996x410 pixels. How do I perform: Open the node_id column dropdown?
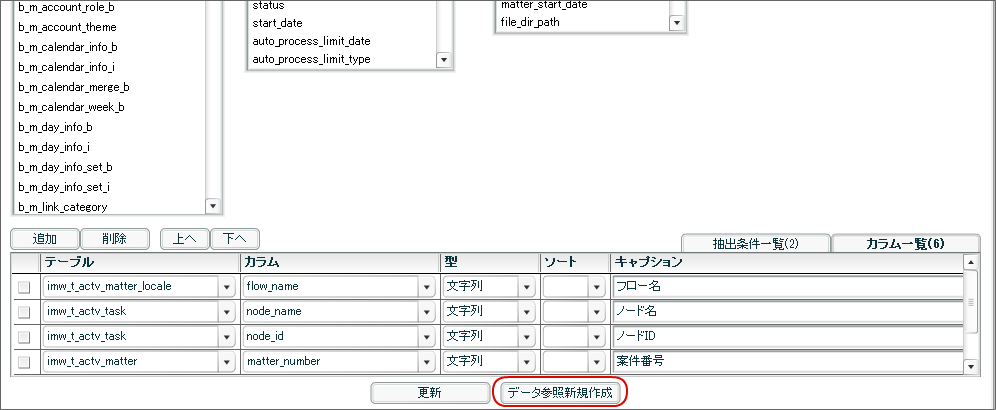pyautogui.click(x=427, y=337)
